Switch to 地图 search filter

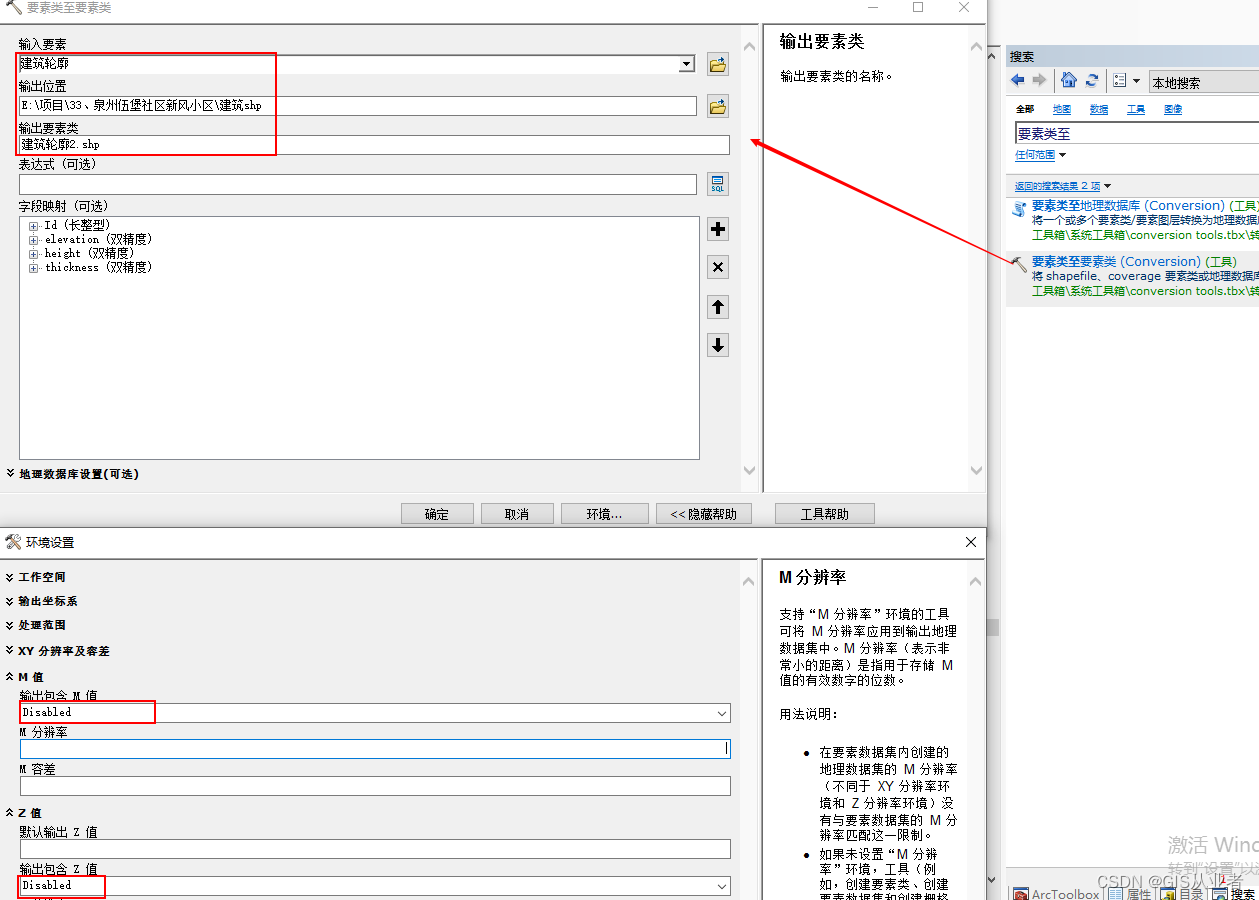pos(1062,109)
